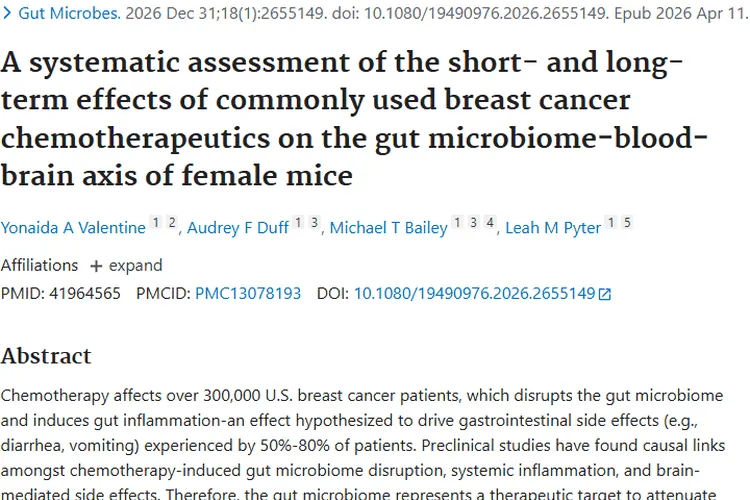The height and width of the screenshot is (500, 750).
Task: Click the external link icon after DOI
Action: tap(604, 294)
